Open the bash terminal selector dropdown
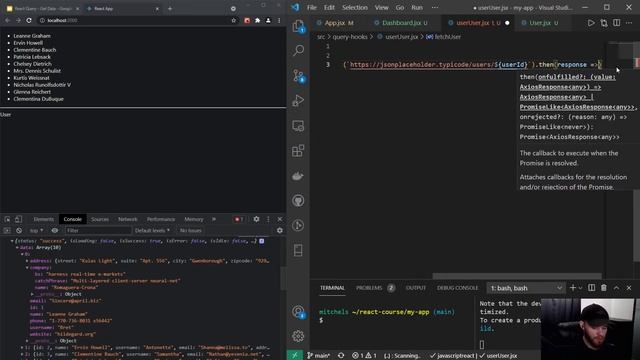Screen dimensions: 640x360 (x=526, y=288)
